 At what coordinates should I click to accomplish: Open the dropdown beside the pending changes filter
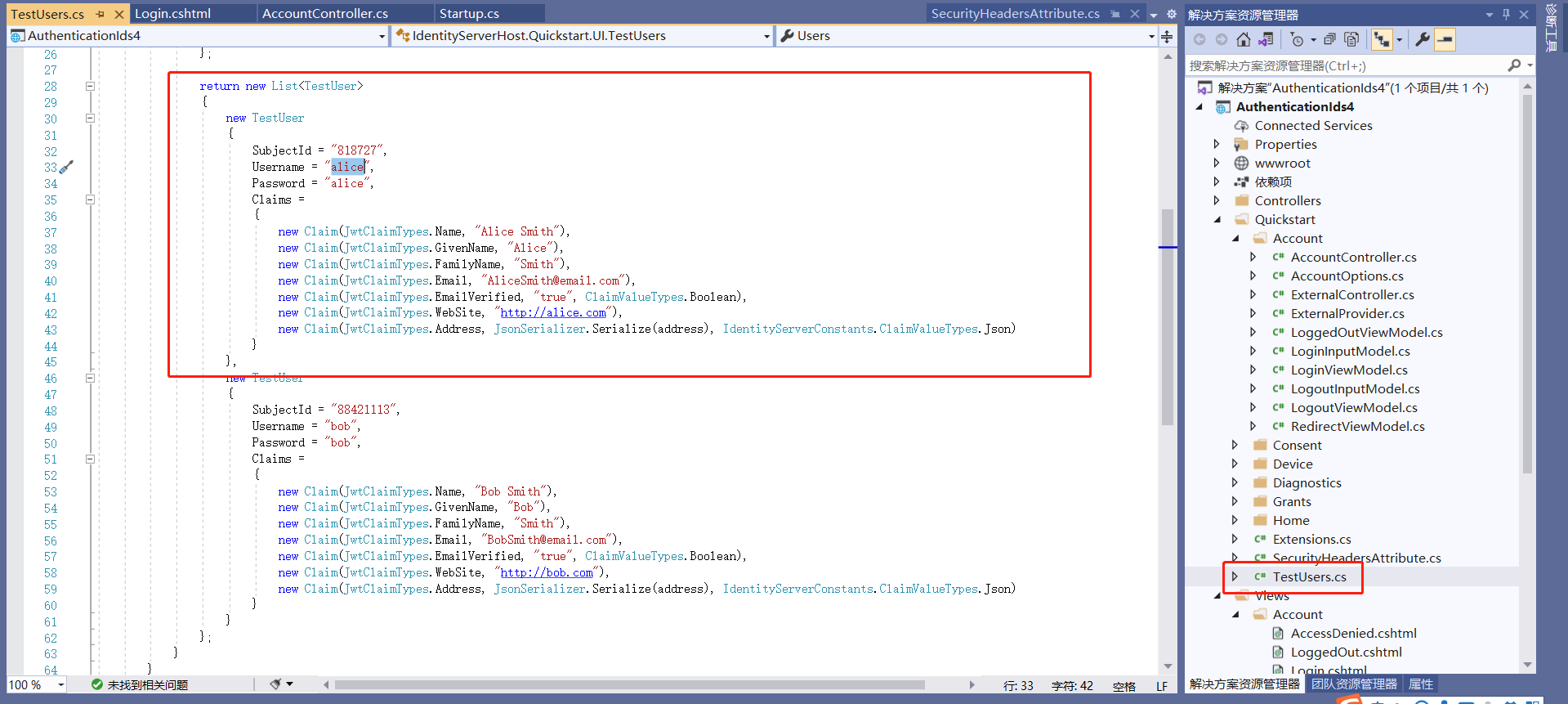pos(1313,39)
